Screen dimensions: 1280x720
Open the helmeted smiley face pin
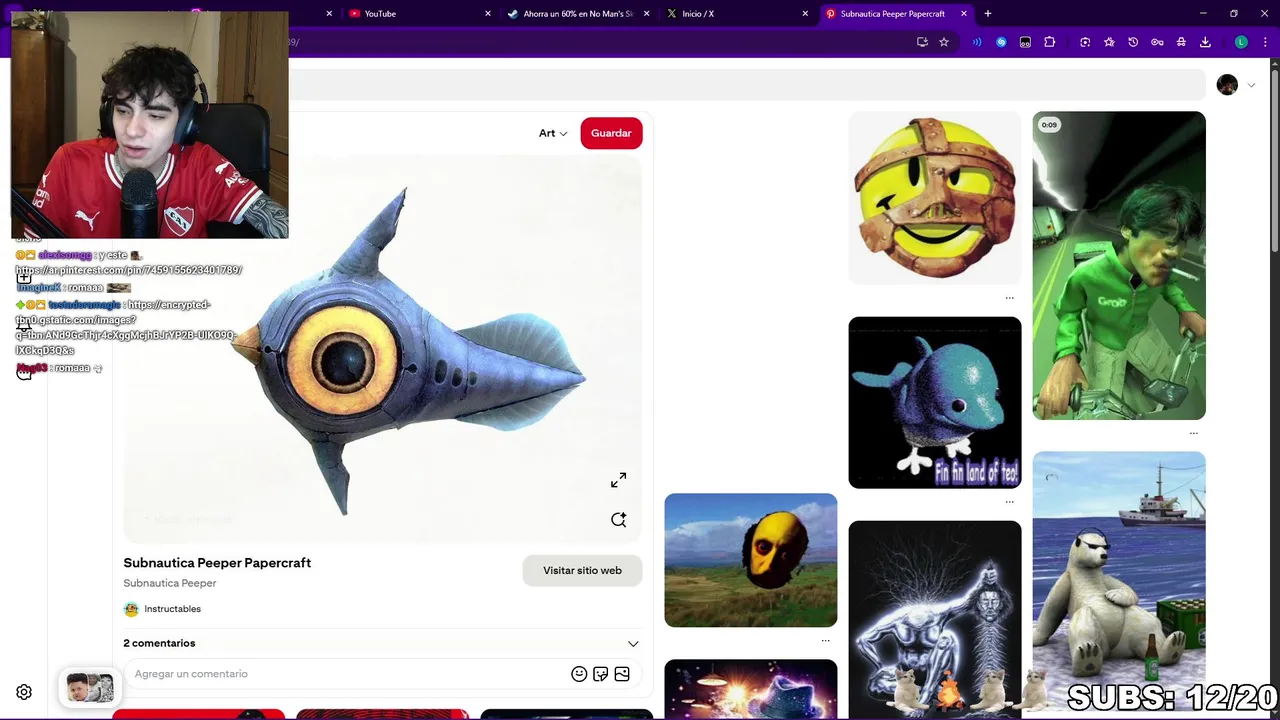pos(935,197)
